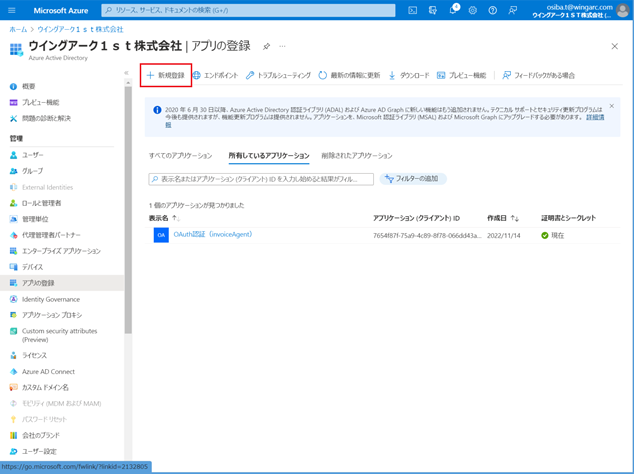The height and width of the screenshot is (474, 634).
Task: Open directories and subscriptions filter icon
Action: coord(433,11)
